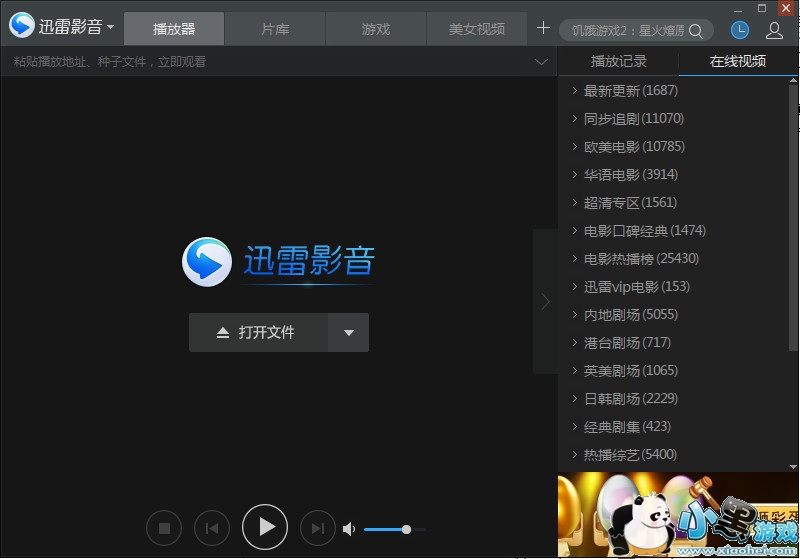The height and width of the screenshot is (559, 800).
Task: Expand the address bar dropdown chevron
Action: (541, 62)
